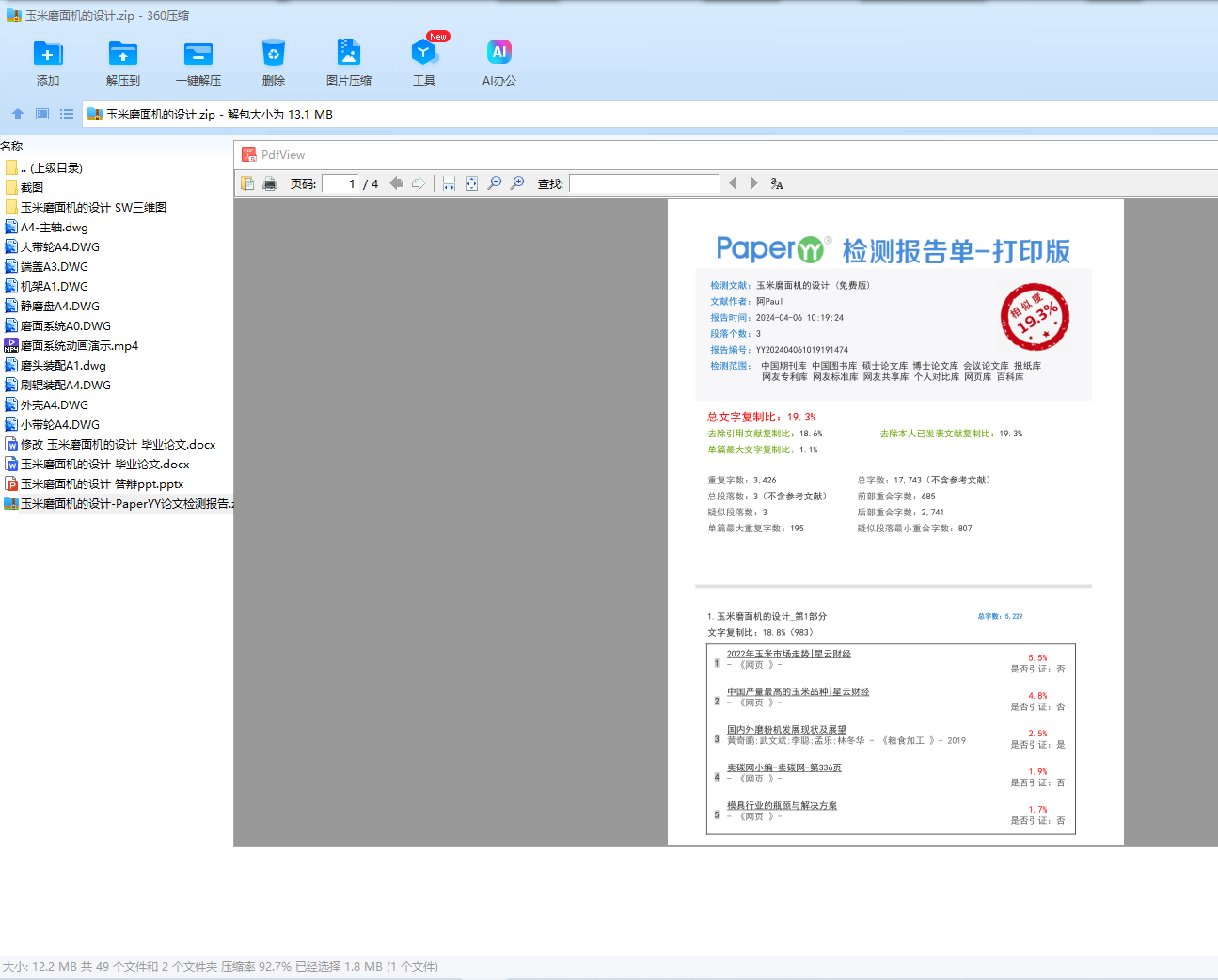Open source link 模具行业的瓶颈与解决方案
This screenshot has width=1218, height=980.
tap(782, 805)
